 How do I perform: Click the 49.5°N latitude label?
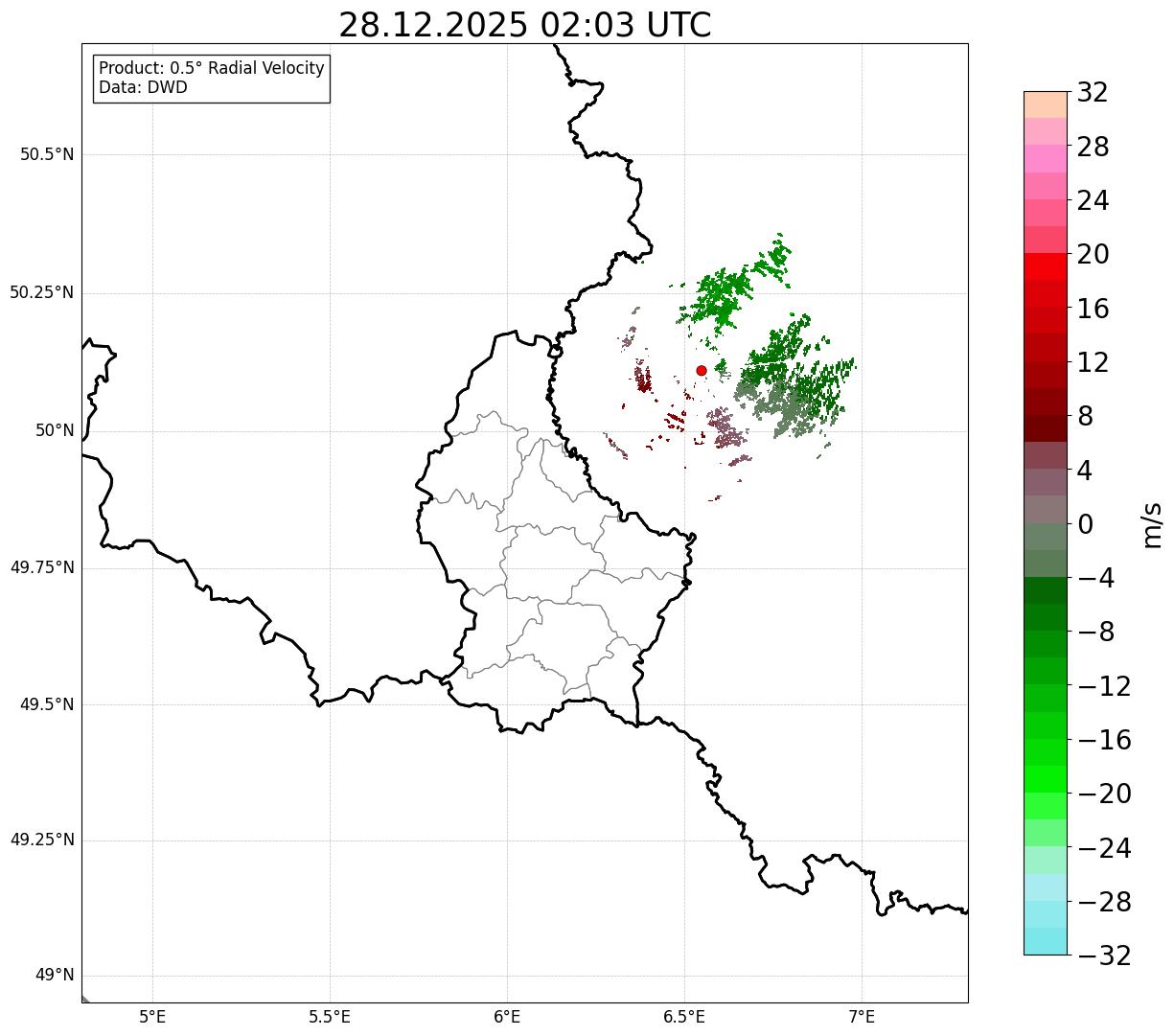coord(47,704)
